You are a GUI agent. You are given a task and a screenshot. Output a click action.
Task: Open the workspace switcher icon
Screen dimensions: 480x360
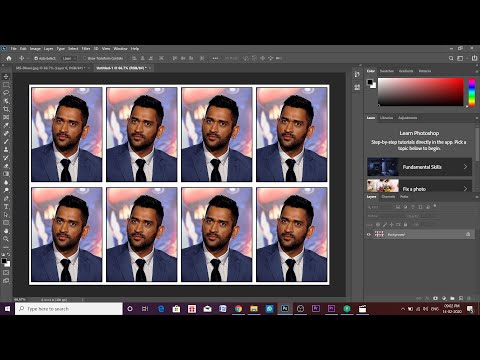click(x=460, y=58)
